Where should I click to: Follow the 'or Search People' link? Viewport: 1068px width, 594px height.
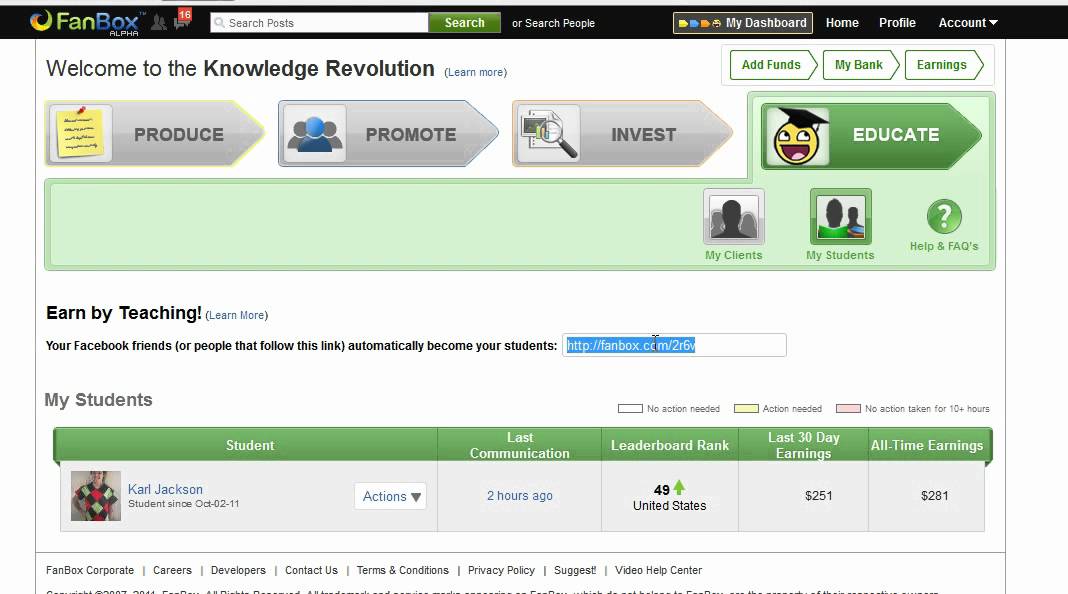pyautogui.click(x=553, y=23)
